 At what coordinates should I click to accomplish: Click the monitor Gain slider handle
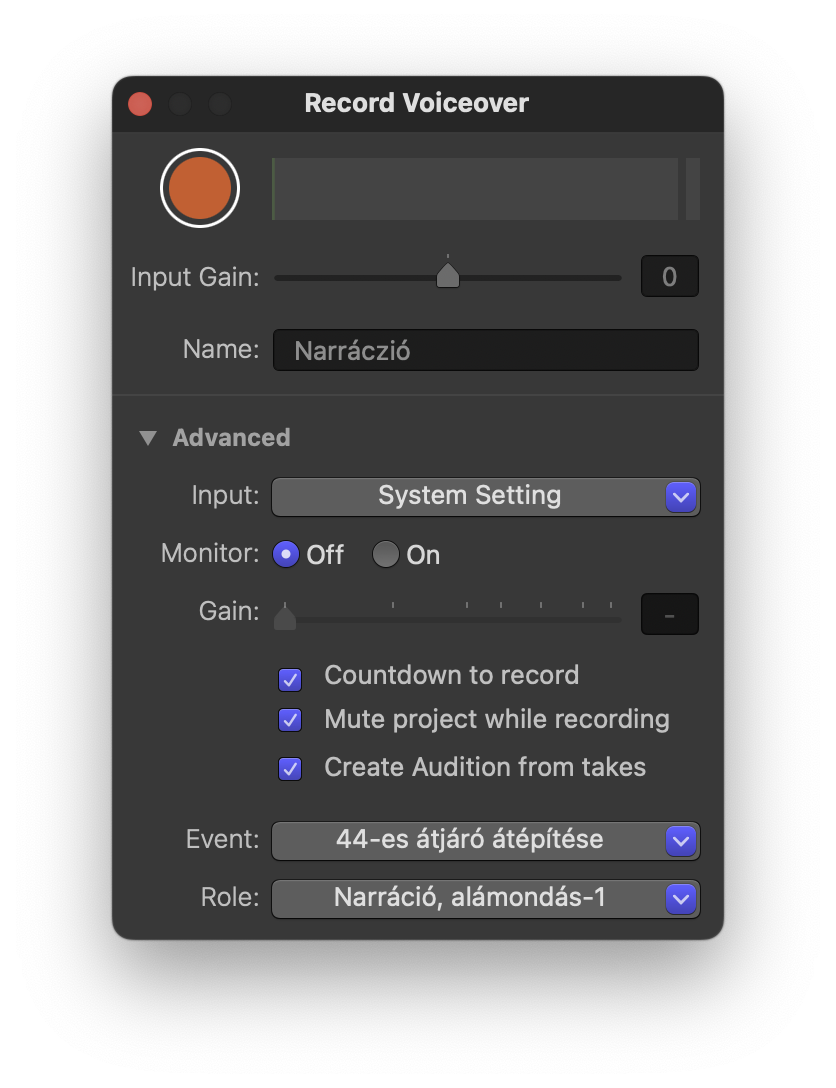click(x=285, y=617)
